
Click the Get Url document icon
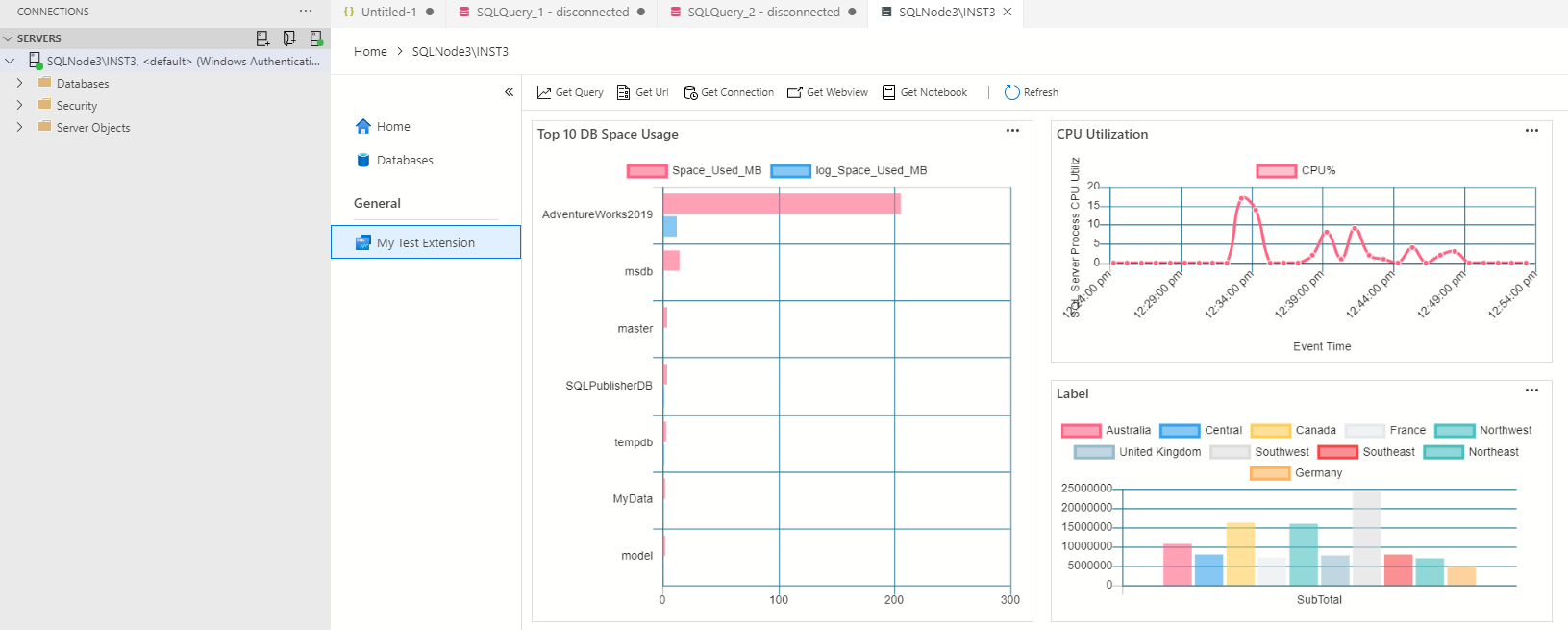click(623, 92)
